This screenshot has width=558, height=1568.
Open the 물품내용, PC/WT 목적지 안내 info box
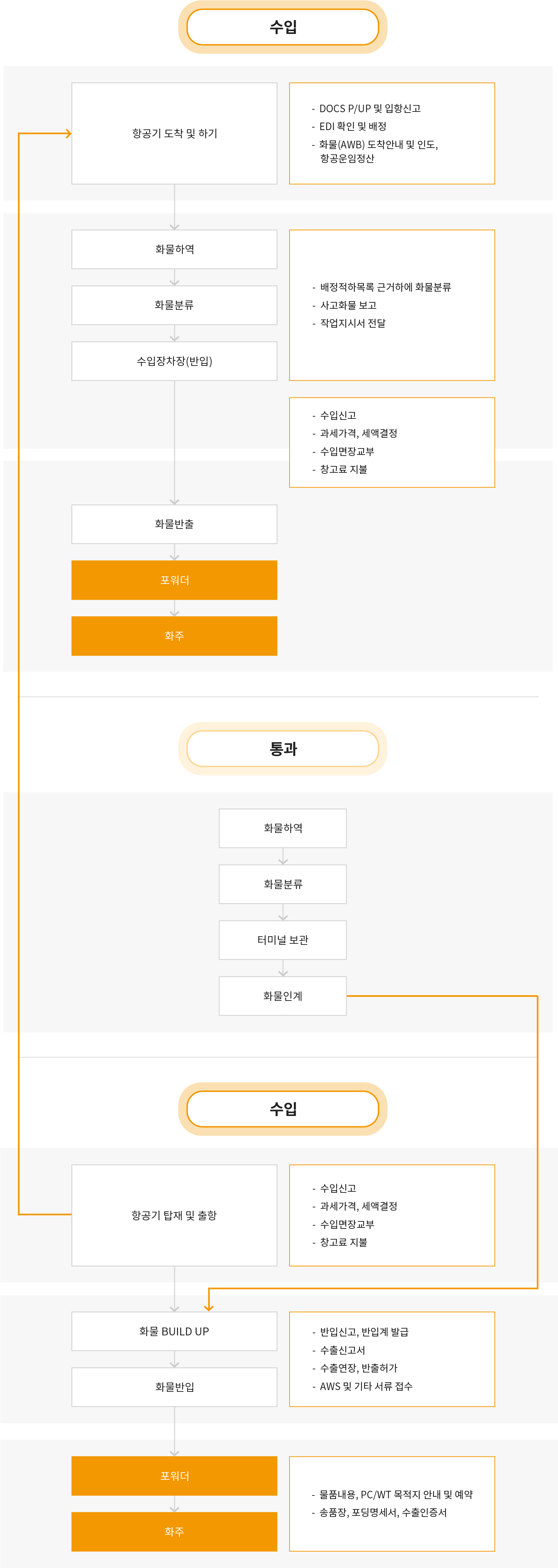pyautogui.click(x=392, y=1503)
